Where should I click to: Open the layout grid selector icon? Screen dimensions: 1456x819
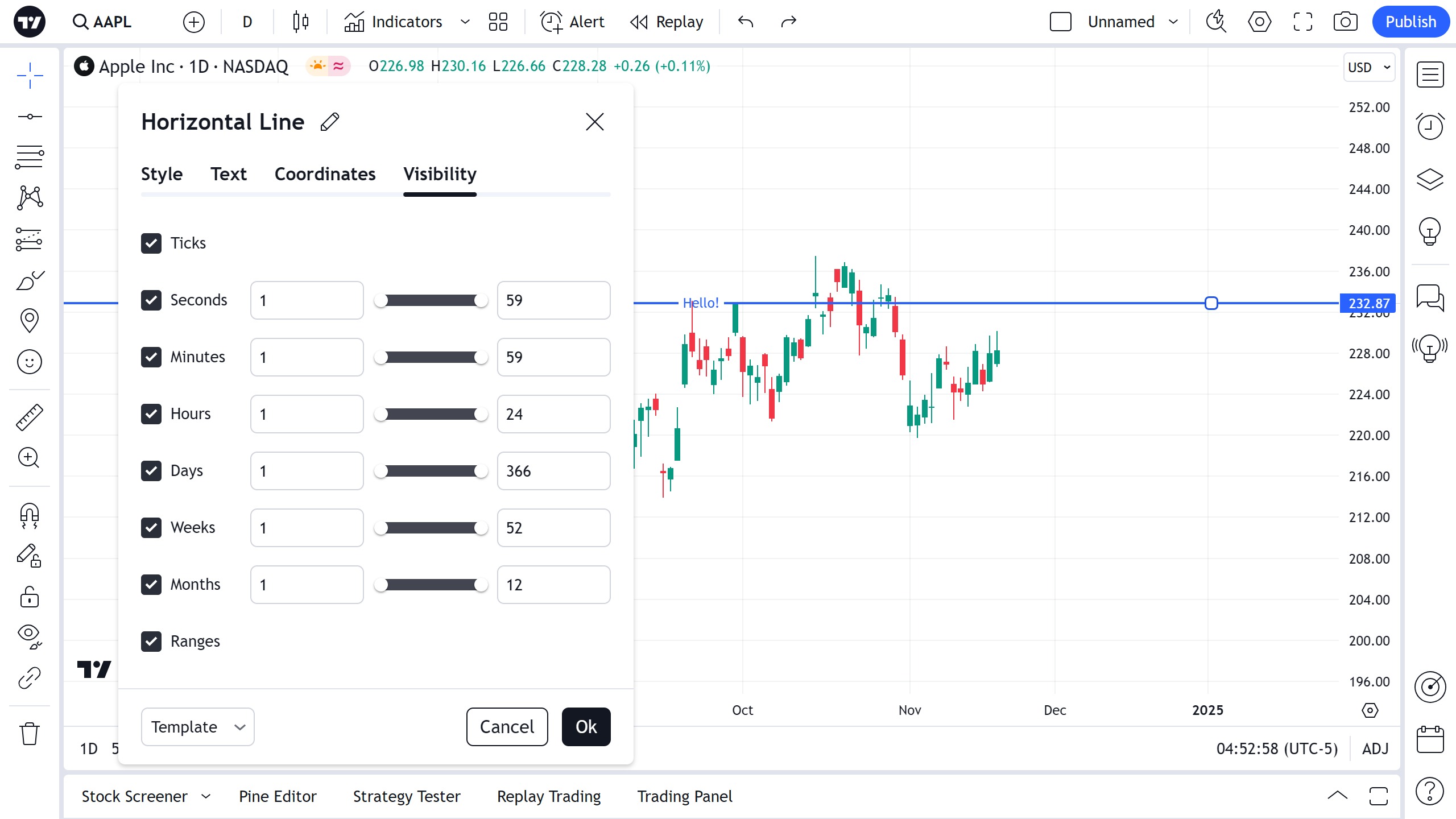point(498,22)
